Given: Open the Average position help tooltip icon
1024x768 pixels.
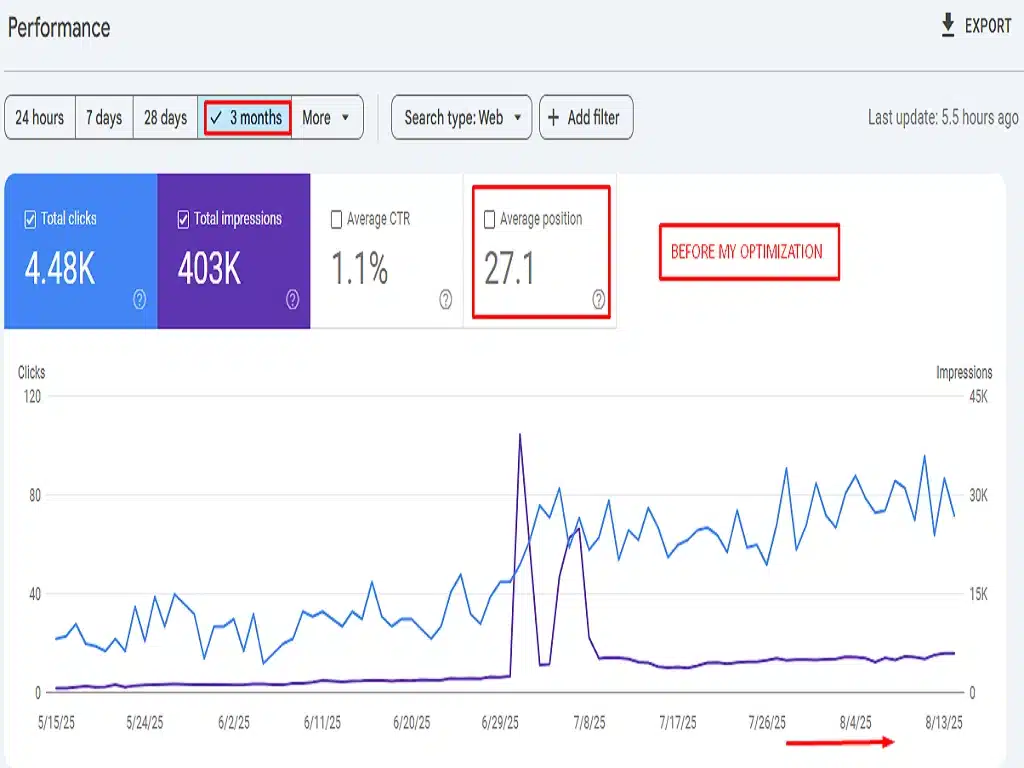Looking at the screenshot, I should click(x=597, y=299).
